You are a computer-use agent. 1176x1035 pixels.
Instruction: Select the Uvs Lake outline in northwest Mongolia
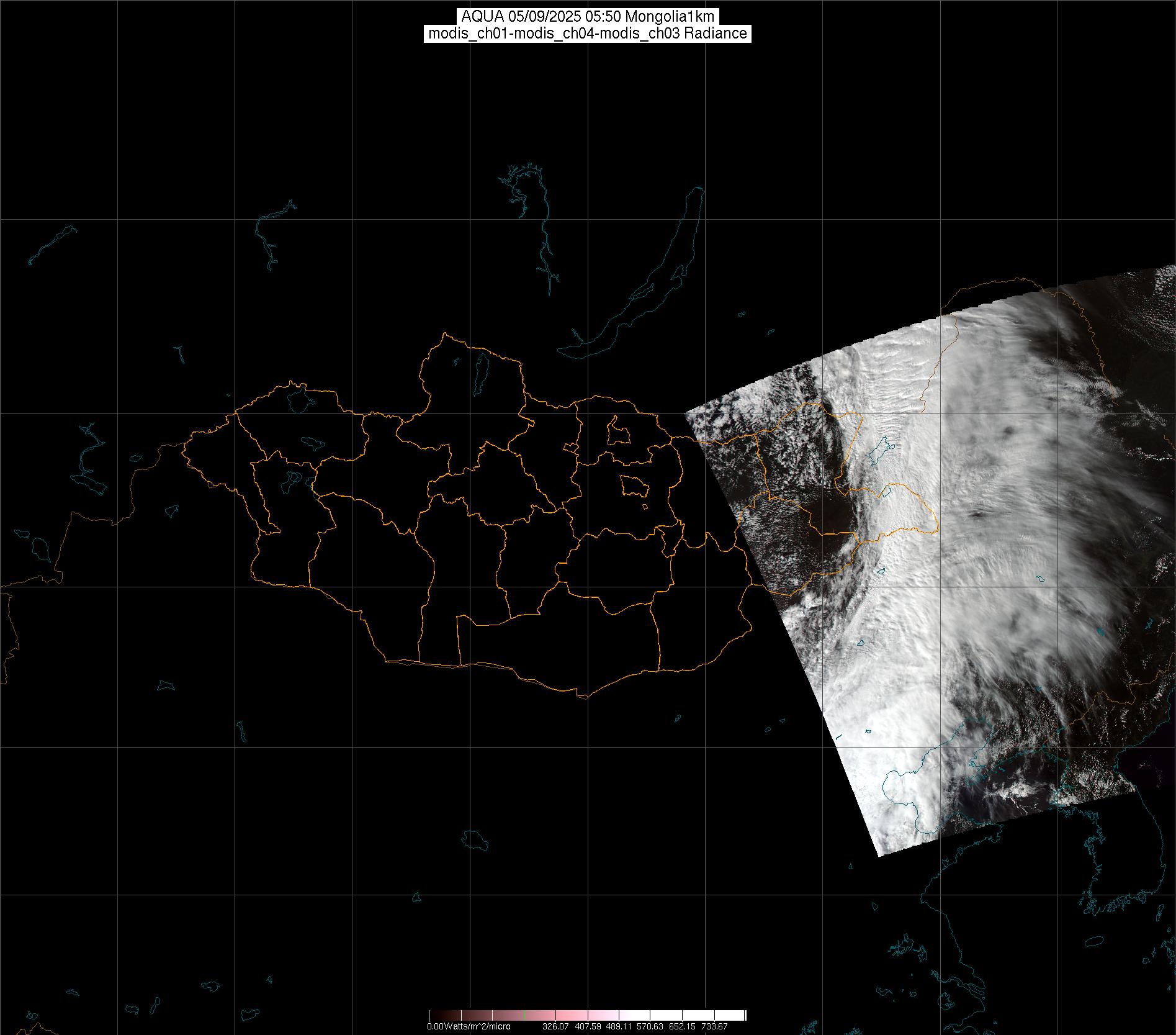pos(299,399)
